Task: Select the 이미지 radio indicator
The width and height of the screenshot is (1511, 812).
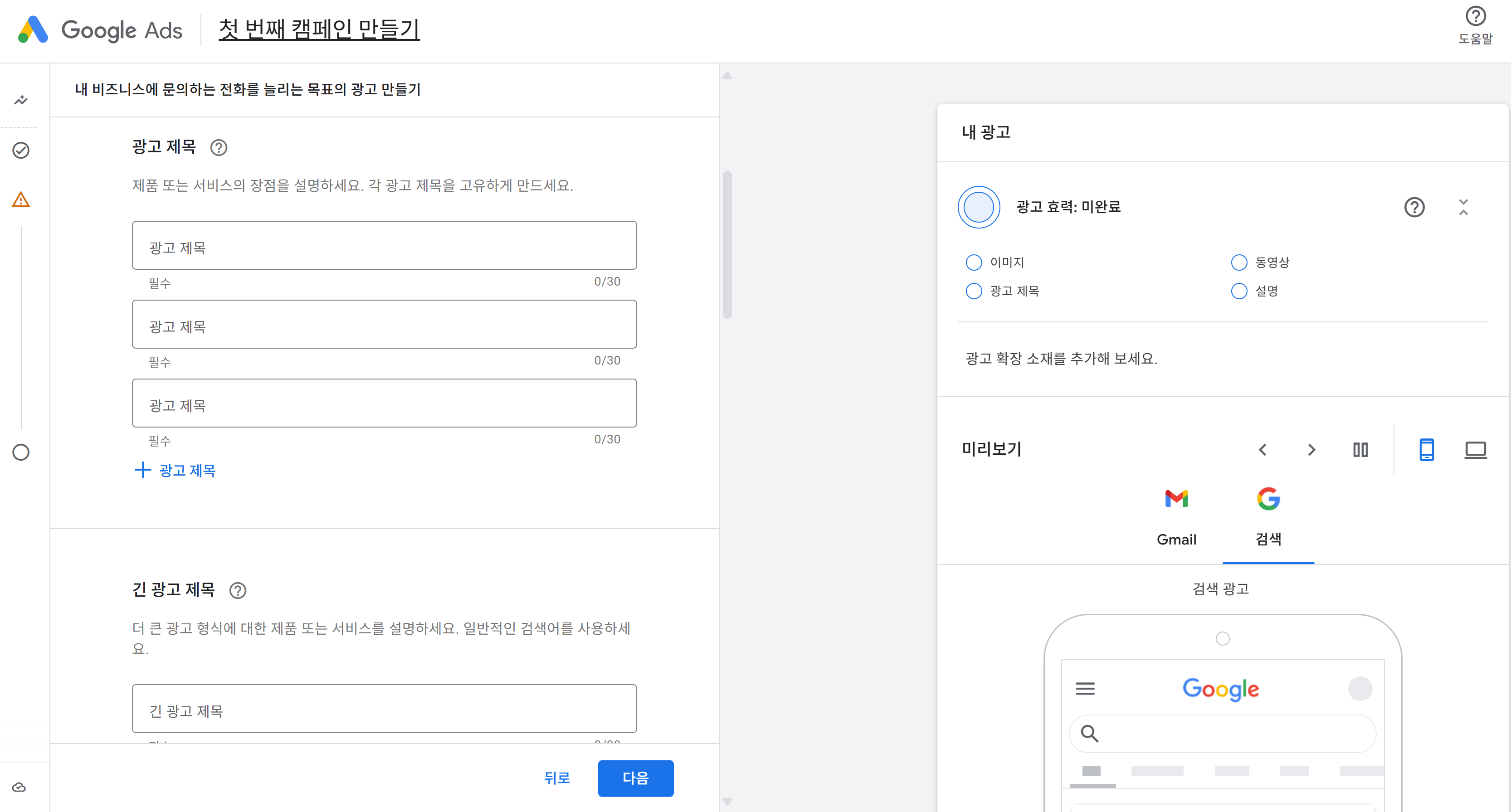Action: [974, 262]
